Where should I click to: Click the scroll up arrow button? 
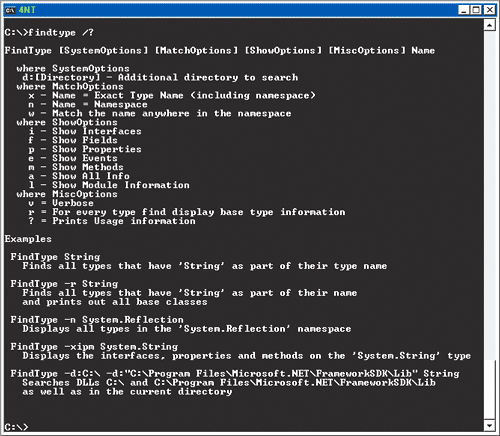[489, 25]
